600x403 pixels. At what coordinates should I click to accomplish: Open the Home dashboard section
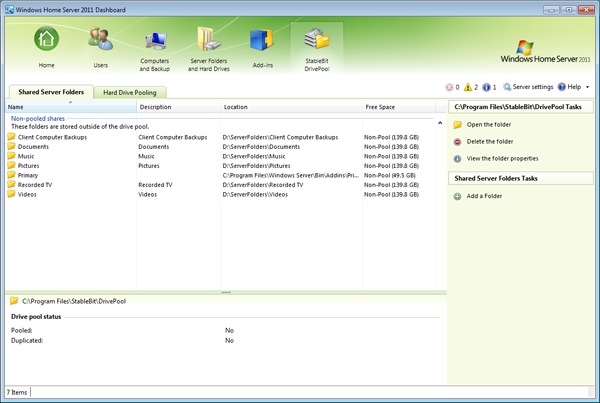(47, 46)
